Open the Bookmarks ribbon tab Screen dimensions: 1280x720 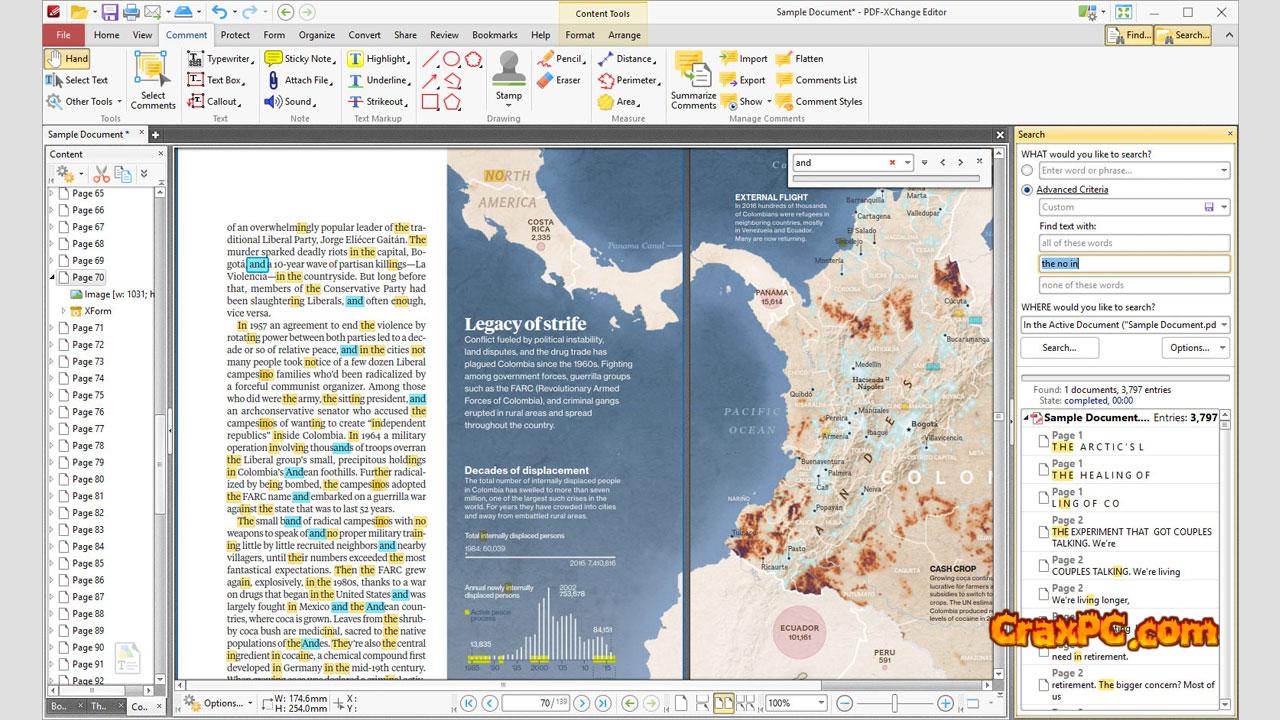(x=495, y=35)
